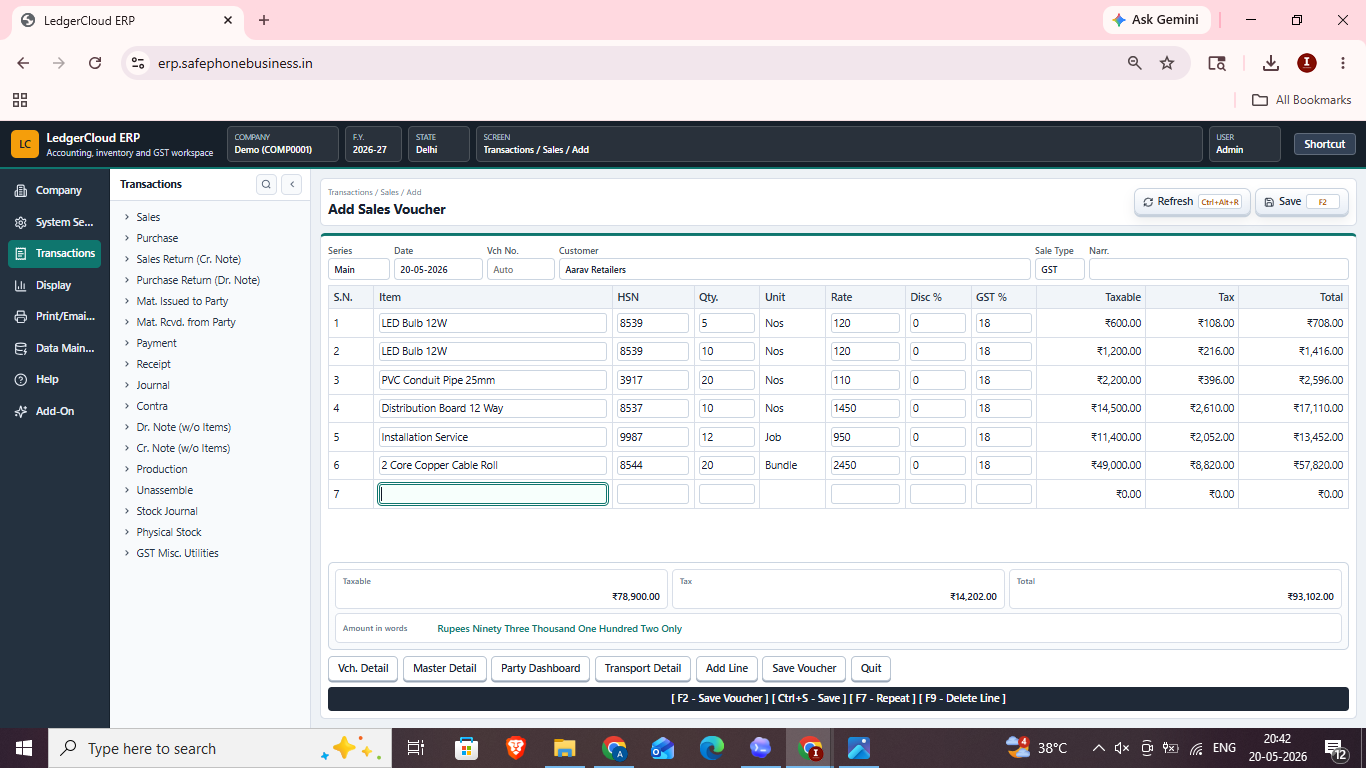Open File Explorer from taskbar
Viewport: 1366px width, 768px height.
coord(565,748)
